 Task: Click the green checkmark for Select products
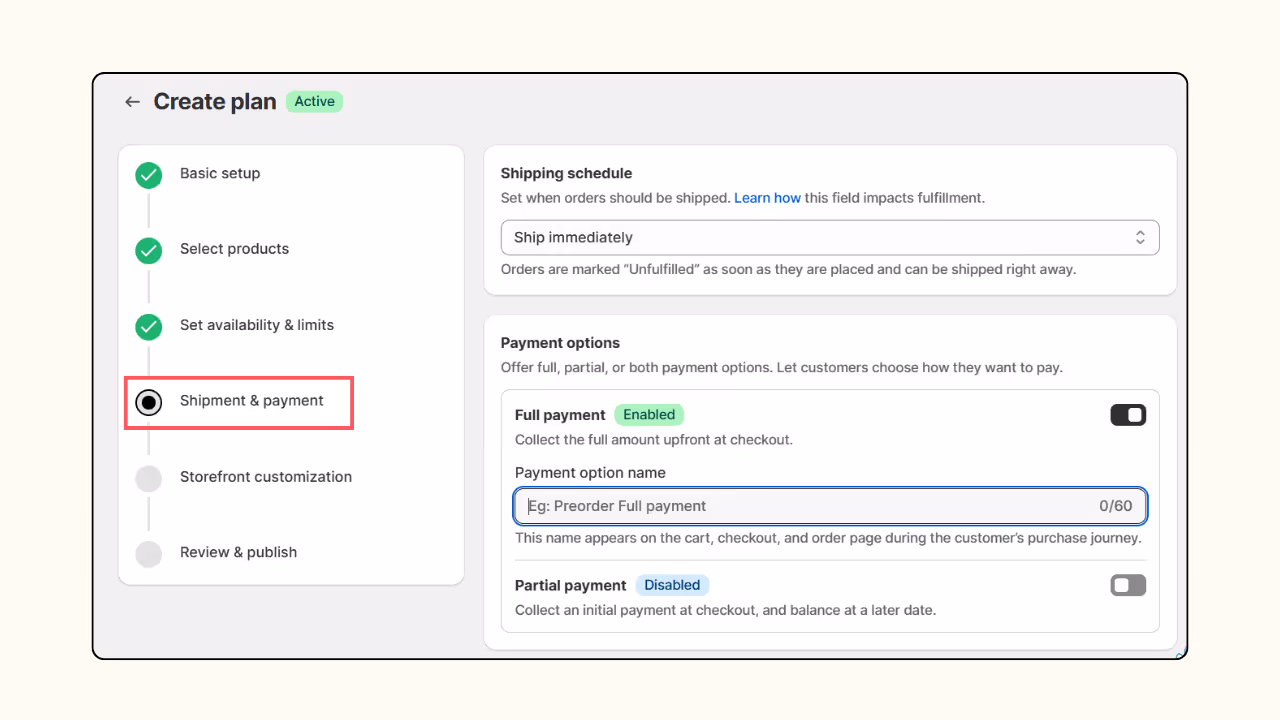coord(149,251)
